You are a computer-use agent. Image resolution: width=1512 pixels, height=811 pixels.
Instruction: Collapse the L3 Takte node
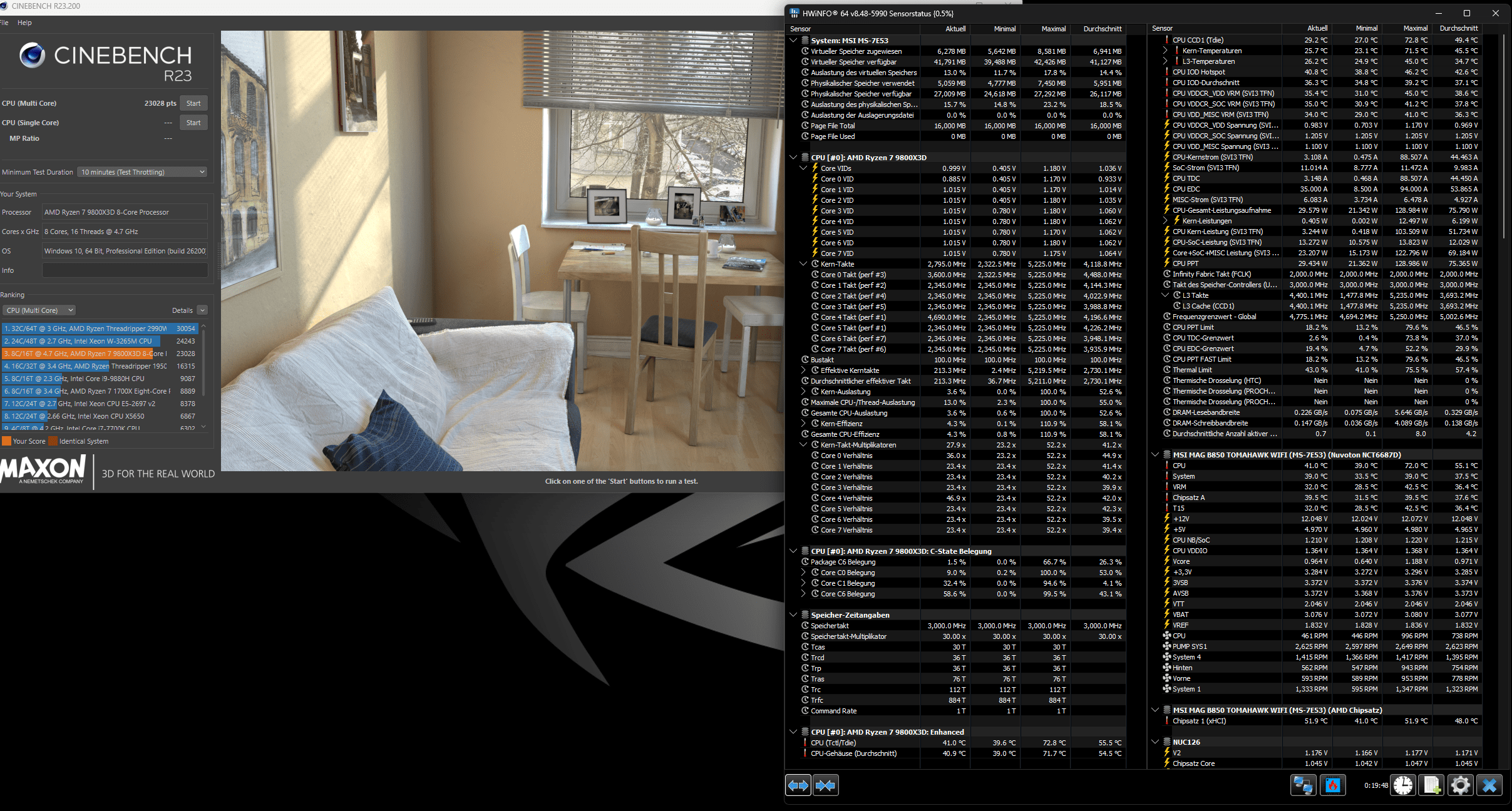1165,295
